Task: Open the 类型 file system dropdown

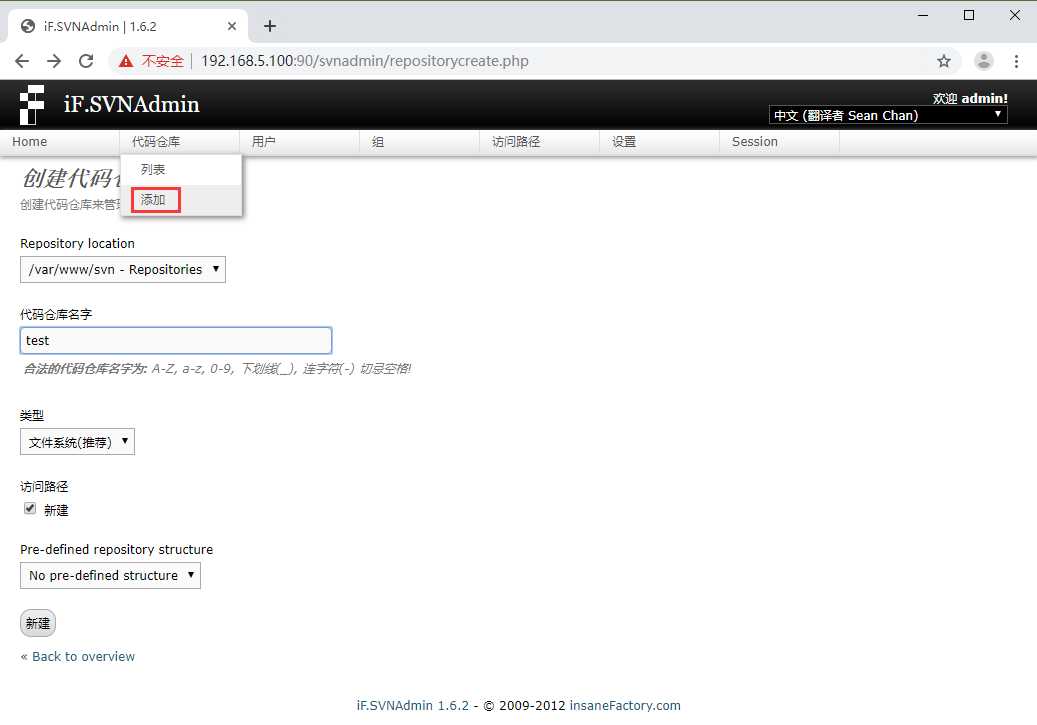Action: 77,442
